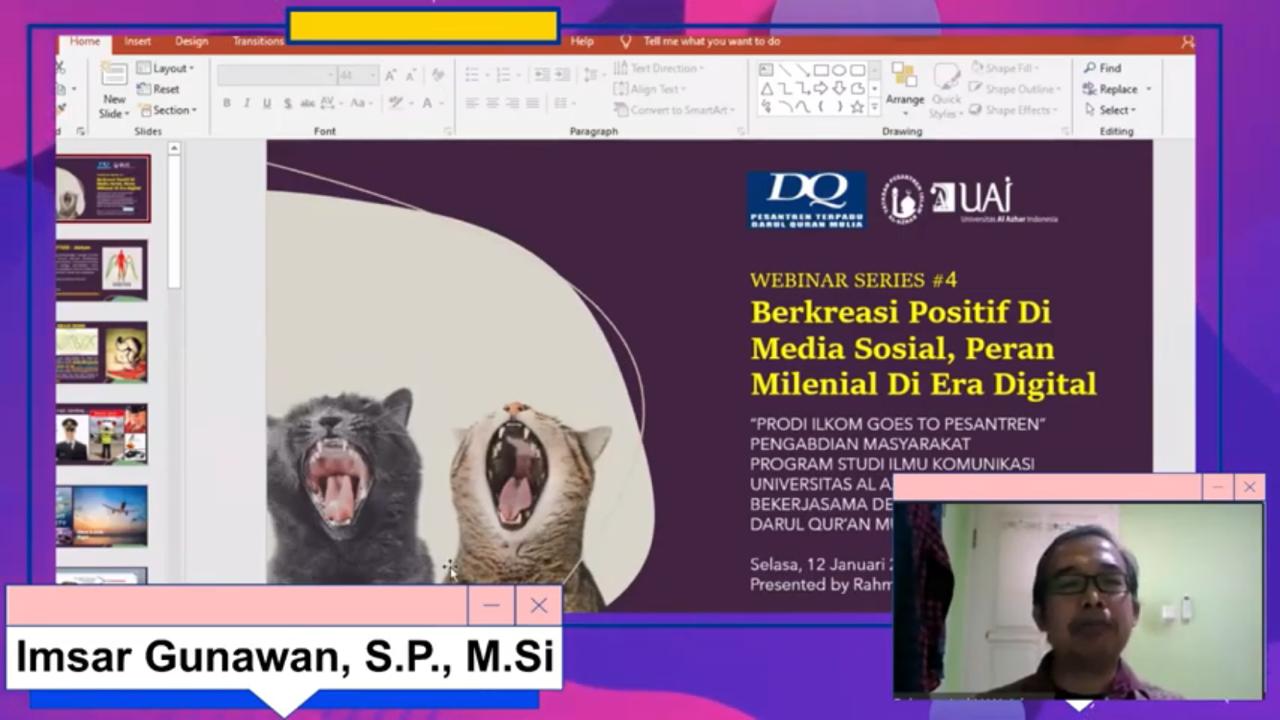Reset the slide layout
Screen dimensions: 1280x720
click(159, 89)
